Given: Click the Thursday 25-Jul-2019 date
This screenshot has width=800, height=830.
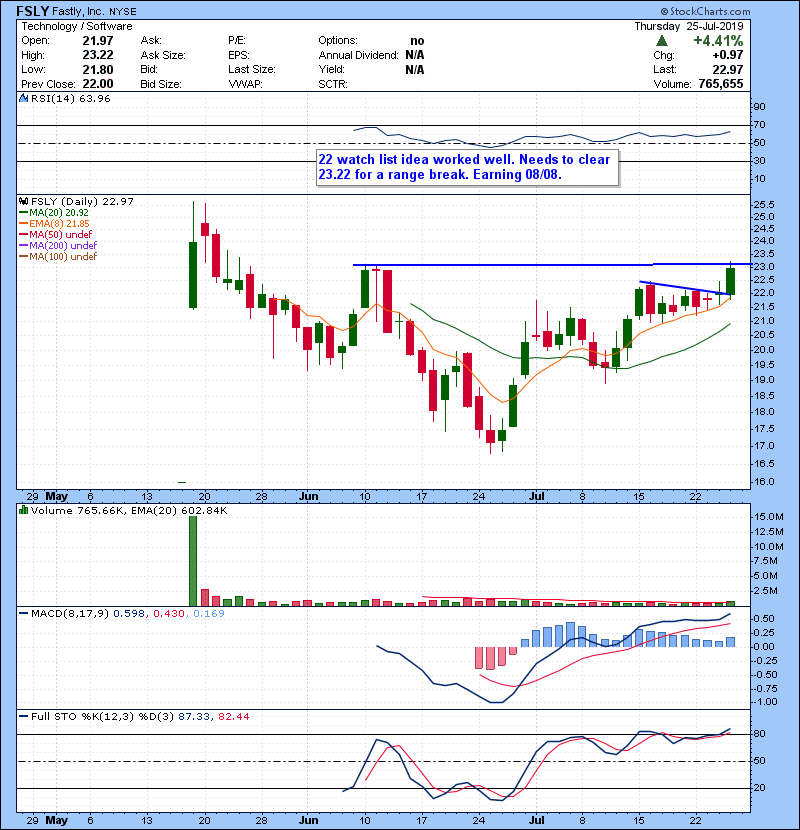Looking at the screenshot, I should tap(689, 26).
